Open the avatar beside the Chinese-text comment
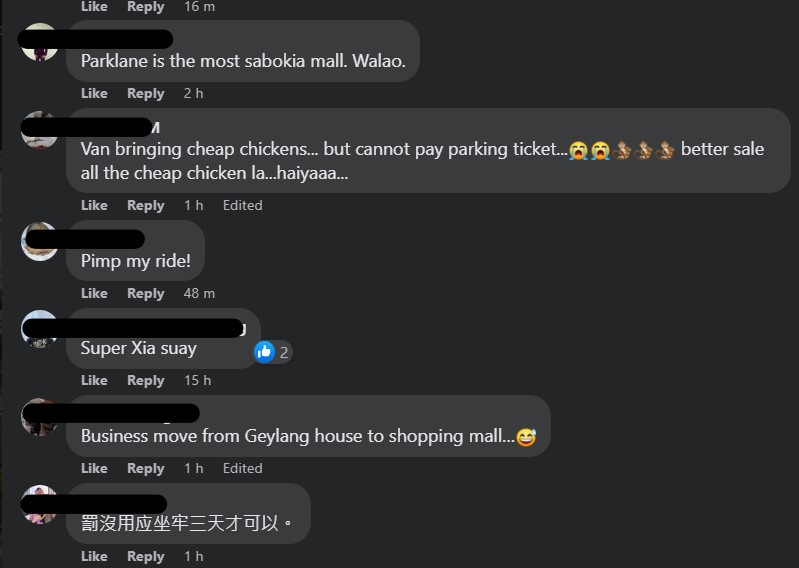The width and height of the screenshot is (799, 568). (x=39, y=504)
